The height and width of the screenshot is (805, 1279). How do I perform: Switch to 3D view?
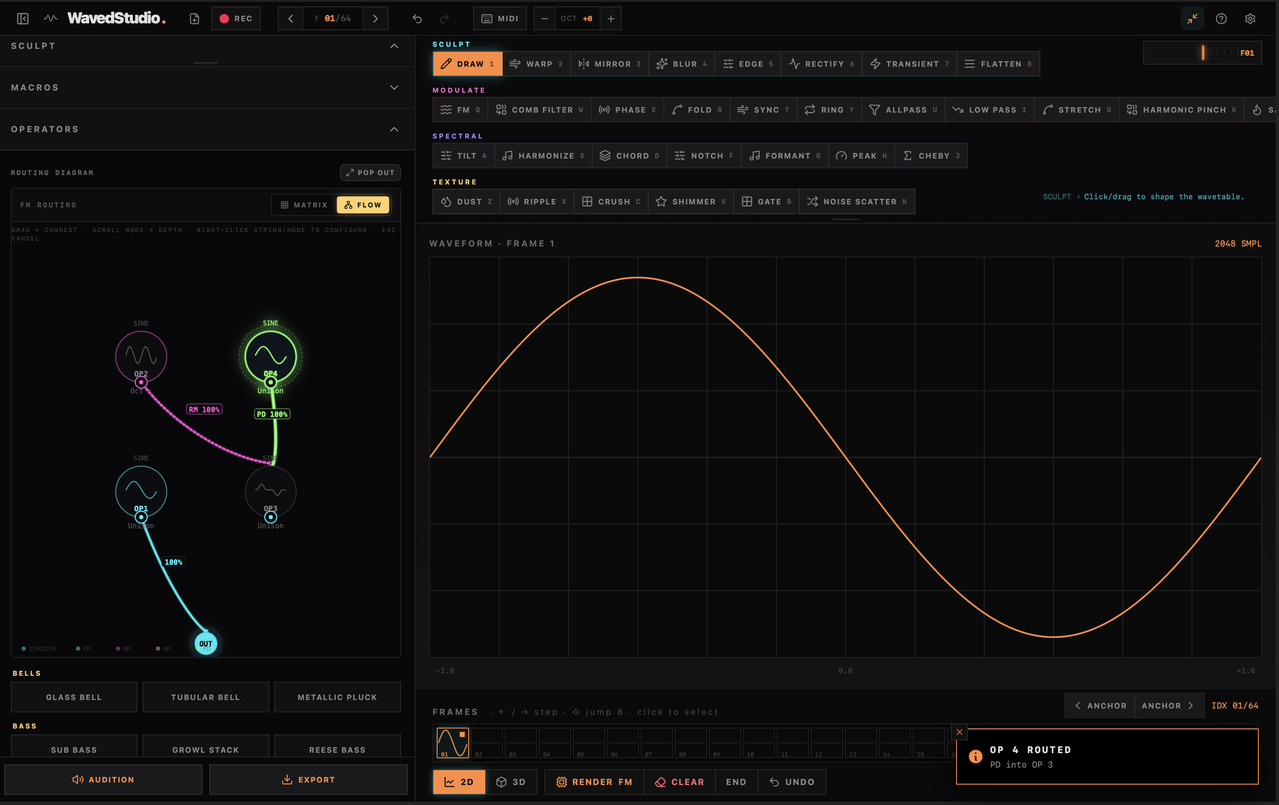pyautogui.click(x=511, y=782)
